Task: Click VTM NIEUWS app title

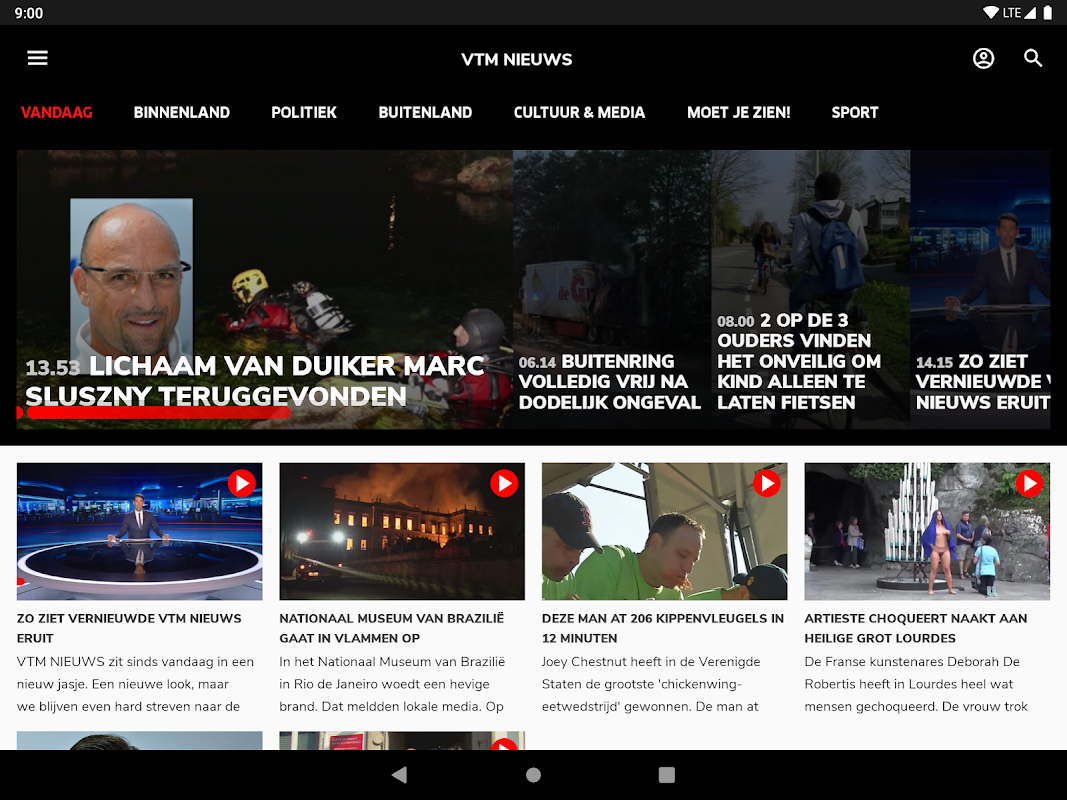Action: 516,60
